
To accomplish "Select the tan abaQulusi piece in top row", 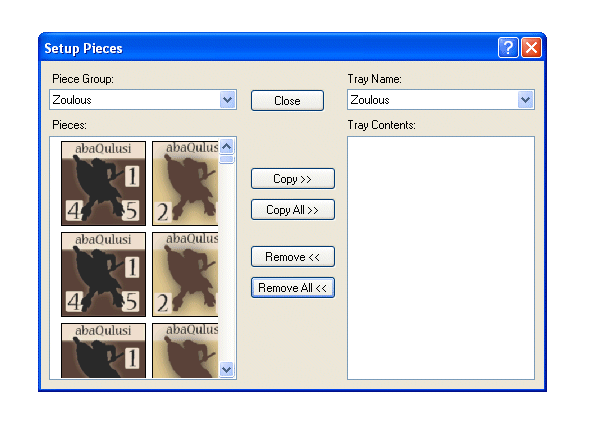I will click(185, 183).
